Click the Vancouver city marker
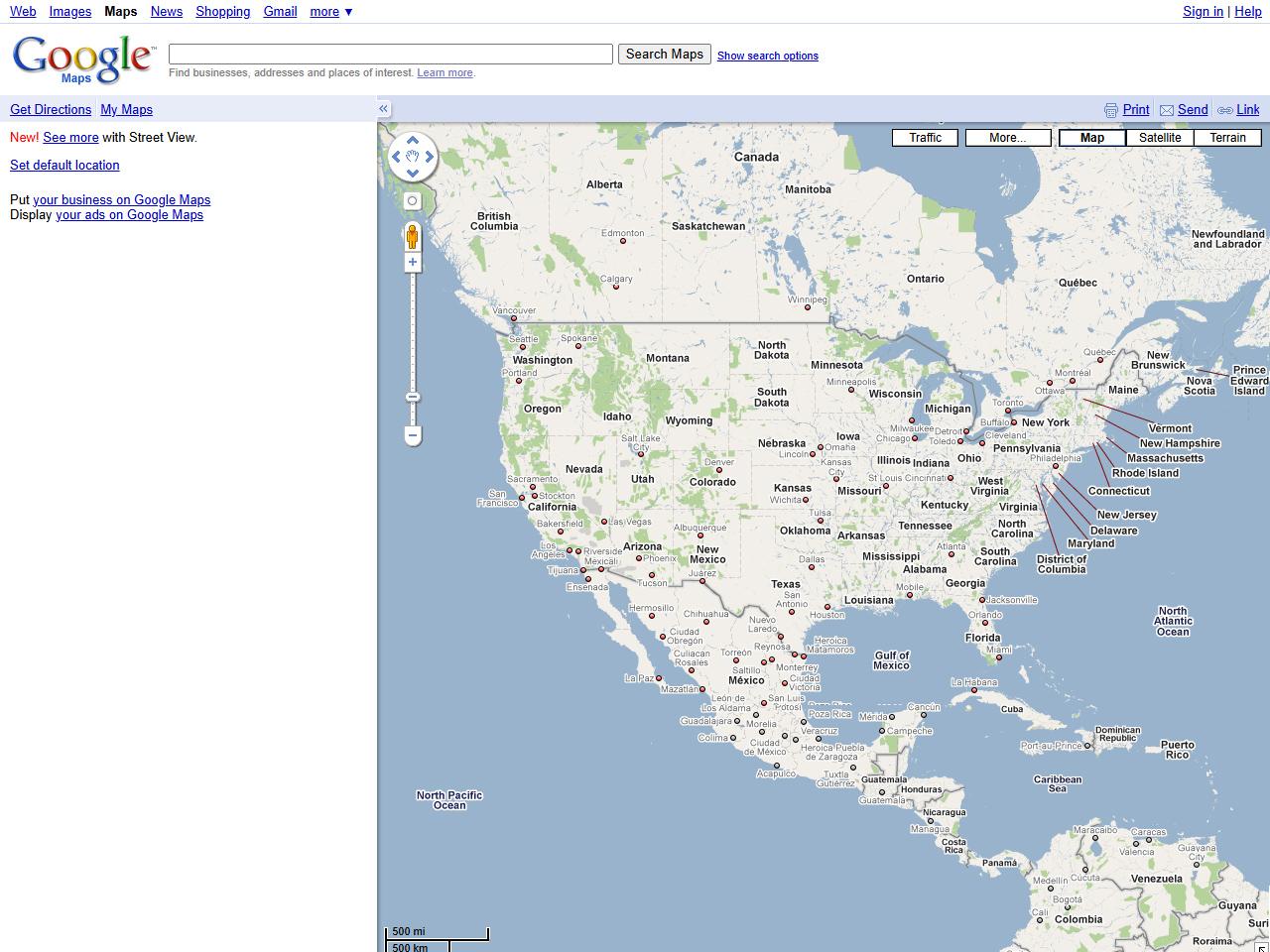This screenshot has height=952, width=1270. (x=514, y=319)
